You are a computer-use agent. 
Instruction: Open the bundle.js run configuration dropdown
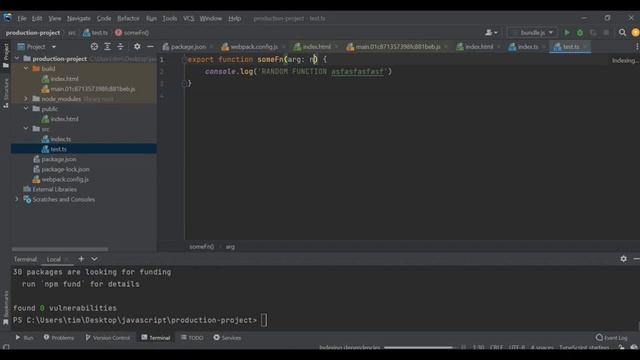533,32
